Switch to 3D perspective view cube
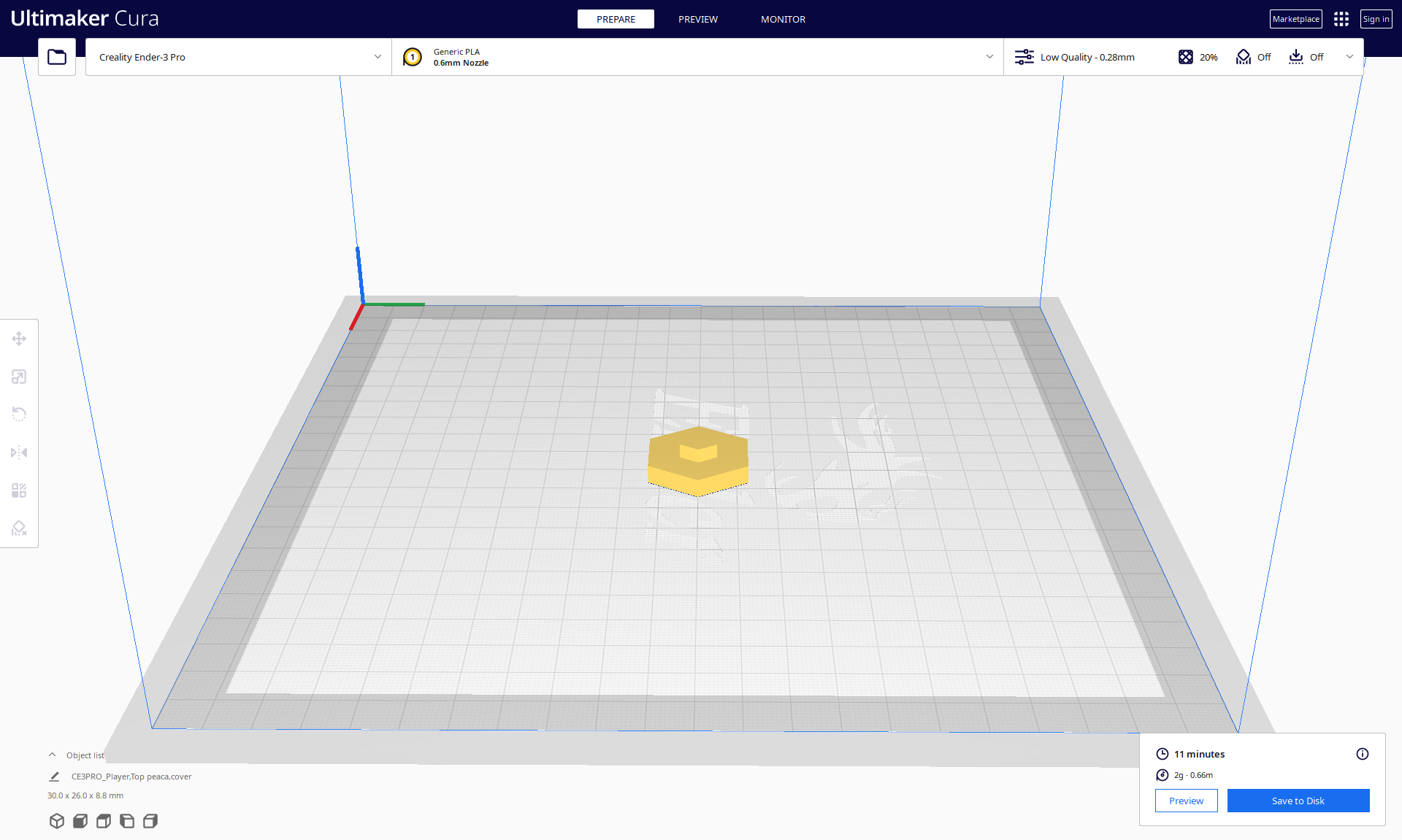The image size is (1402, 840). pyautogui.click(x=57, y=821)
